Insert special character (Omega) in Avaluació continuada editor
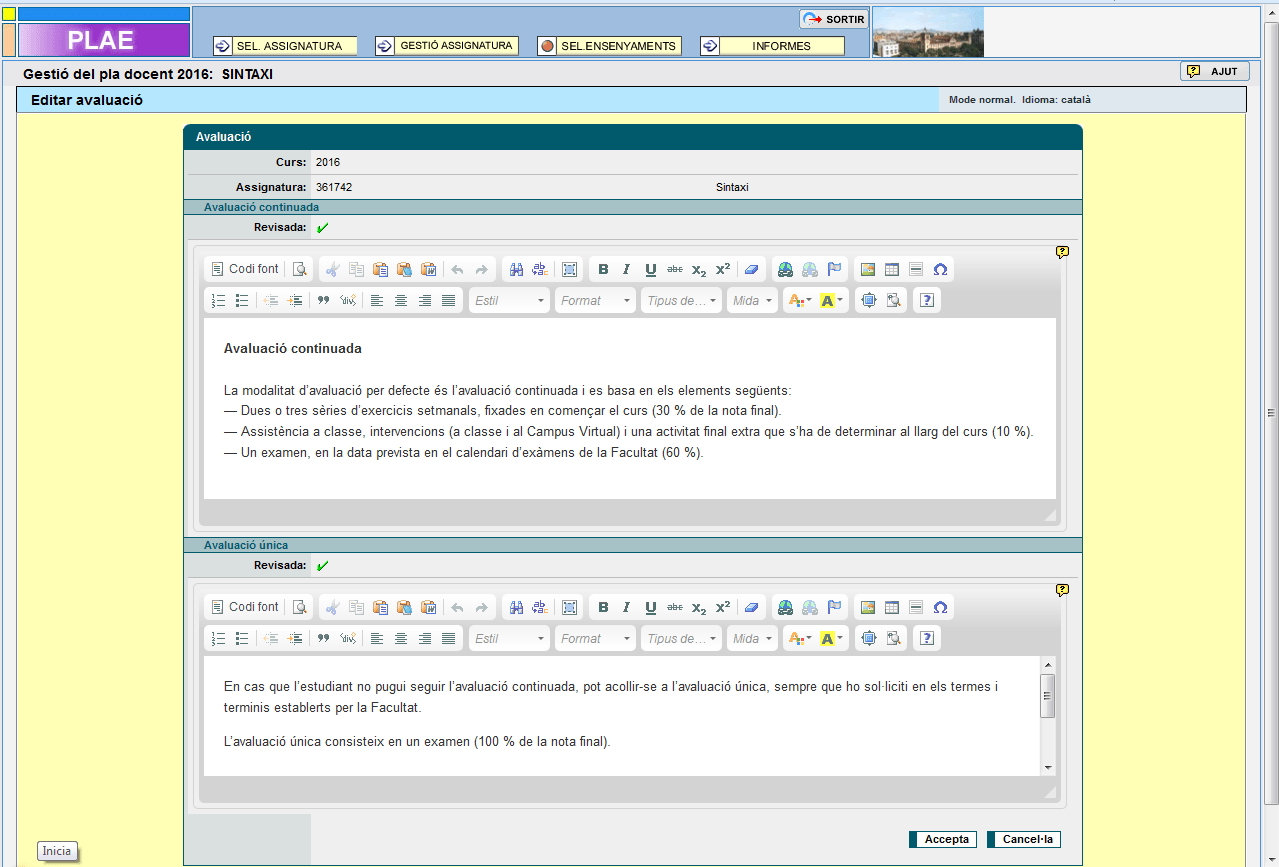The height and width of the screenshot is (867, 1279). (x=940, y=269)
